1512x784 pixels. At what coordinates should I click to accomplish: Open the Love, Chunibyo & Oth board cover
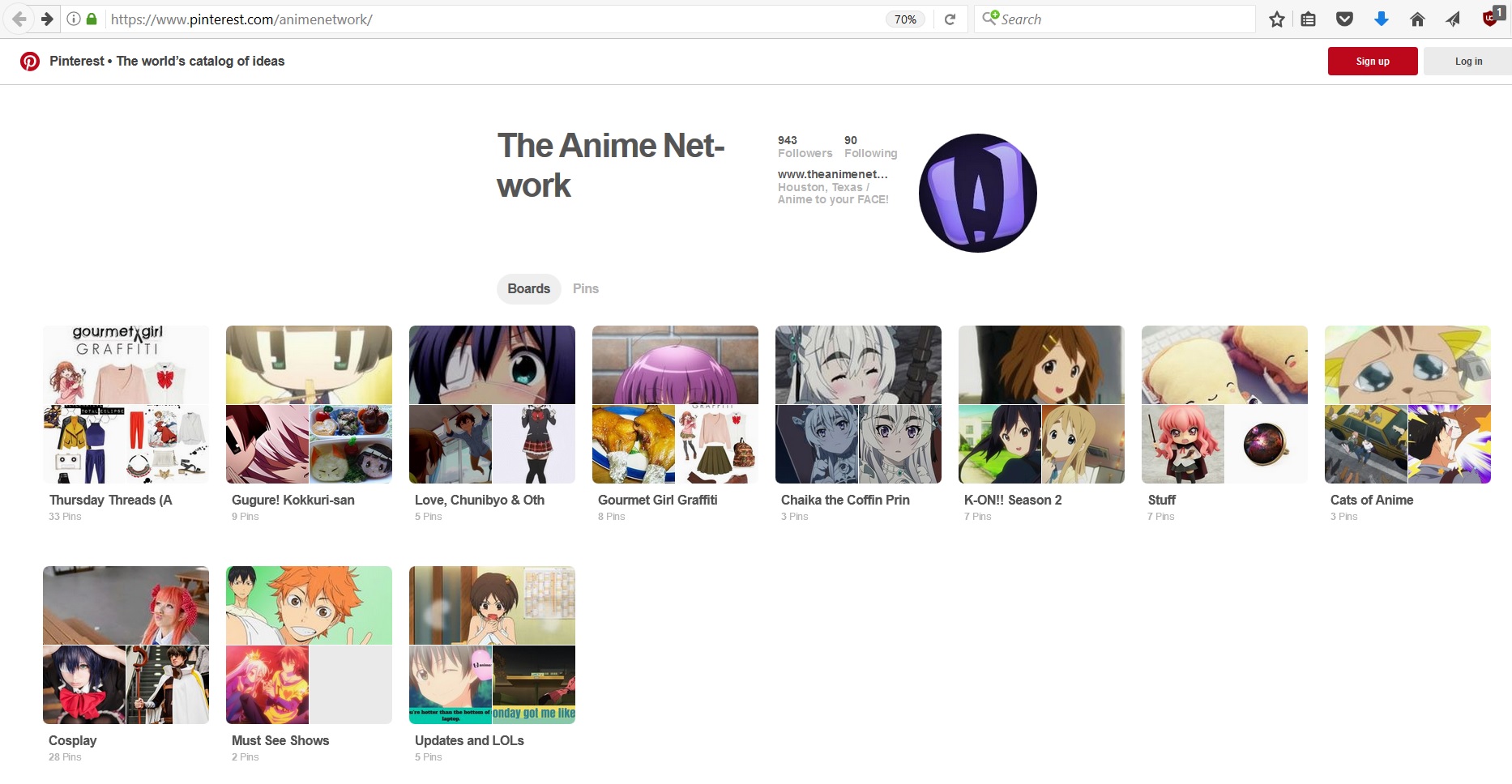click(492, 404)
